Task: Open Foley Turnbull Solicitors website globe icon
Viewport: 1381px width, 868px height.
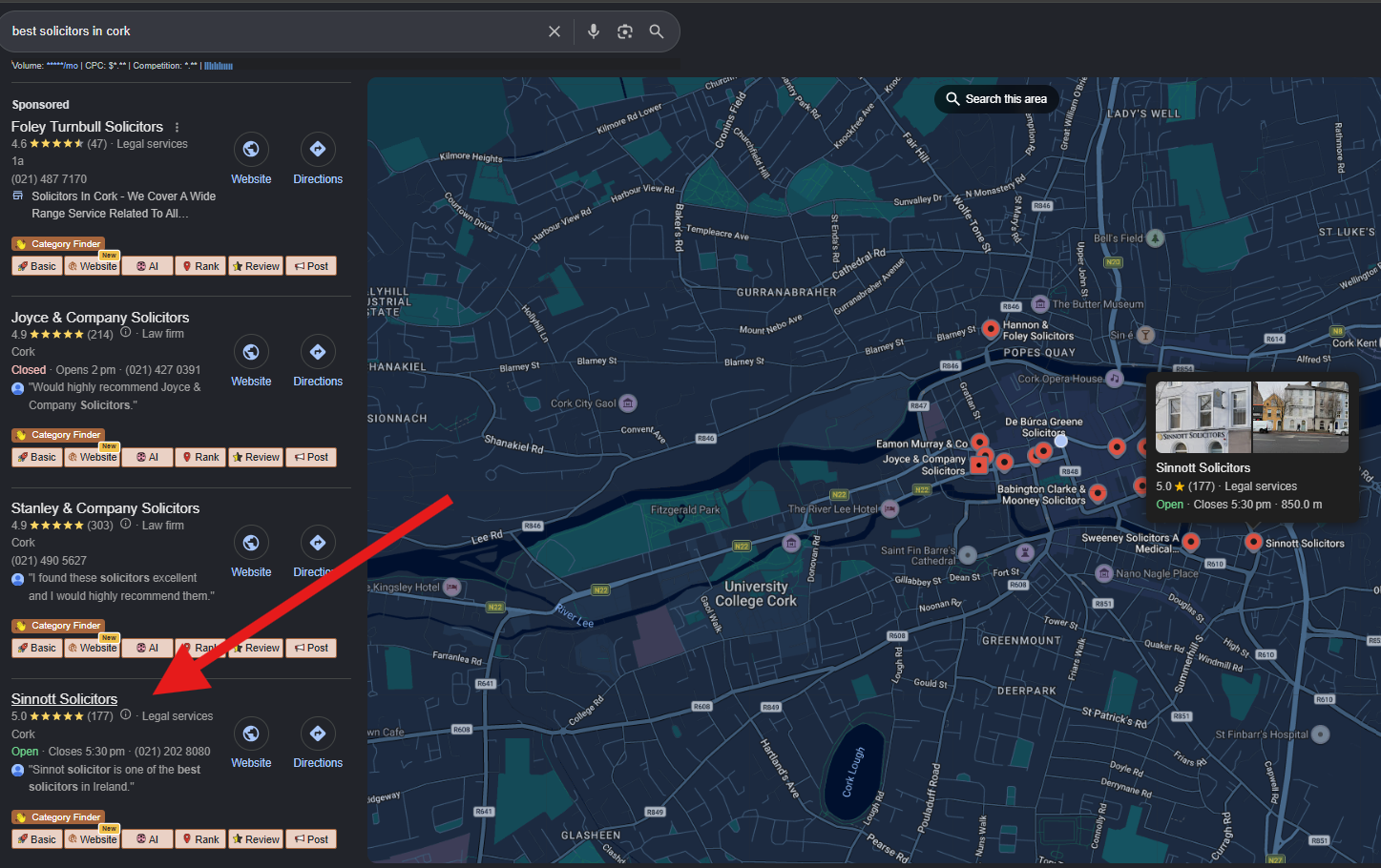Action: [251, 149]
